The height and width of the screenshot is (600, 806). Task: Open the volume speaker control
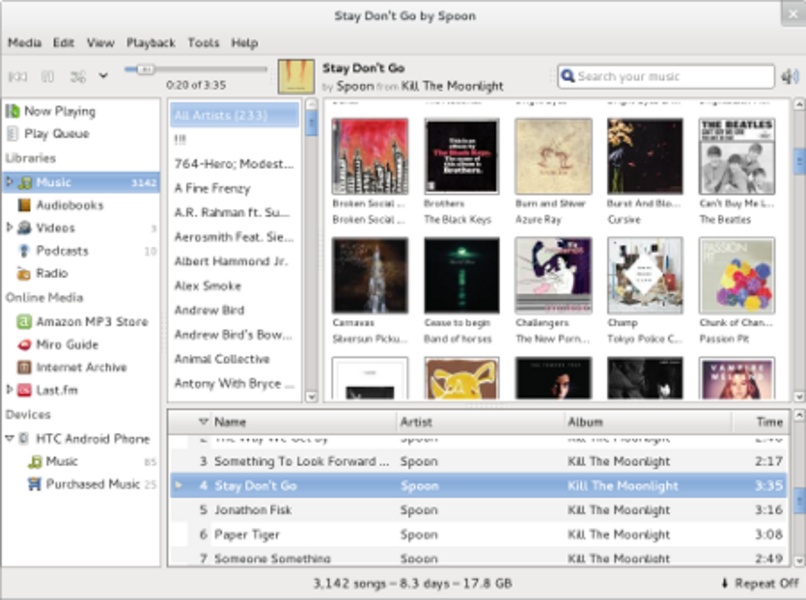789,76
